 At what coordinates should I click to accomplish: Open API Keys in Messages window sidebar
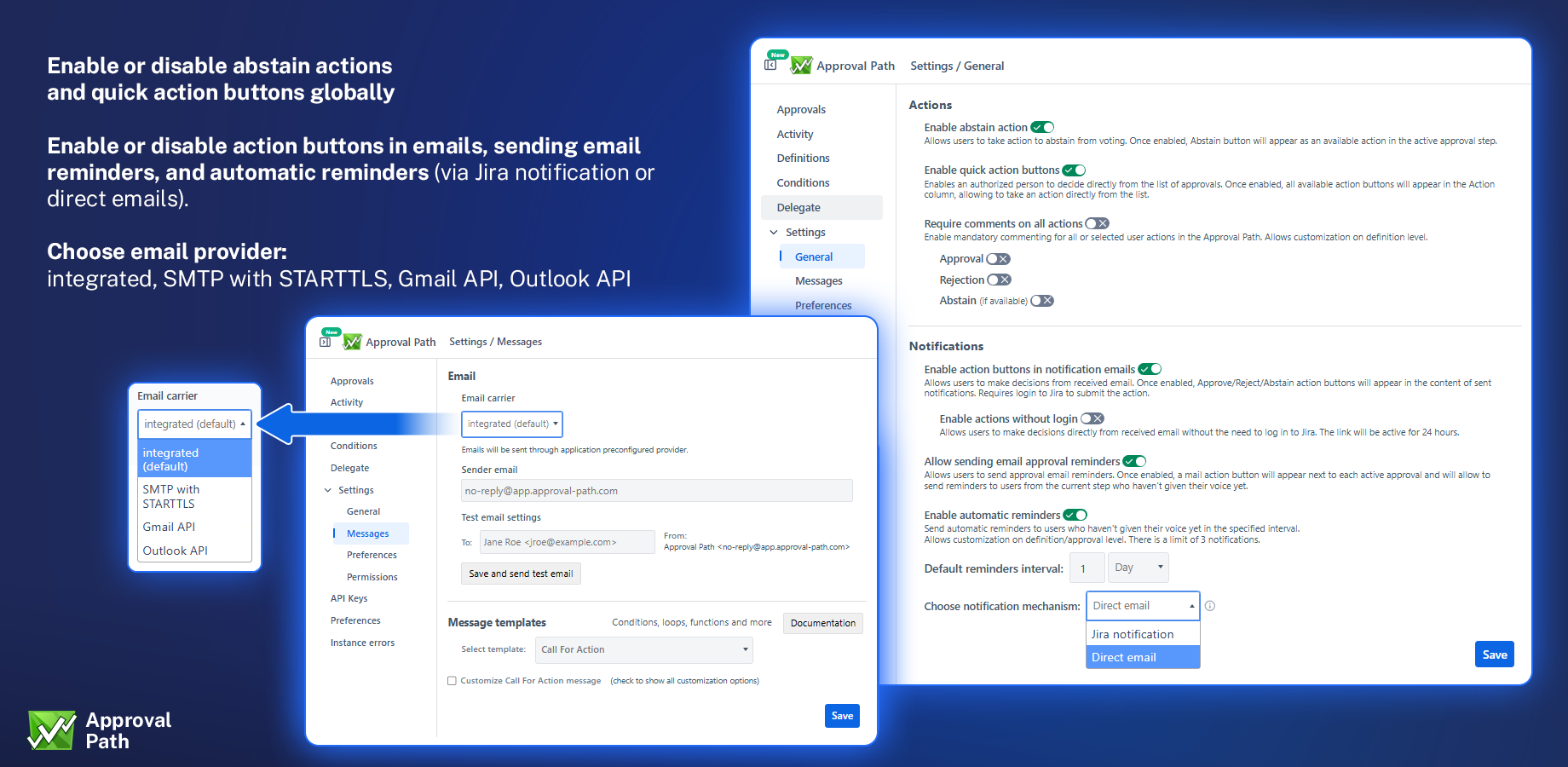[x=349, y=598]
